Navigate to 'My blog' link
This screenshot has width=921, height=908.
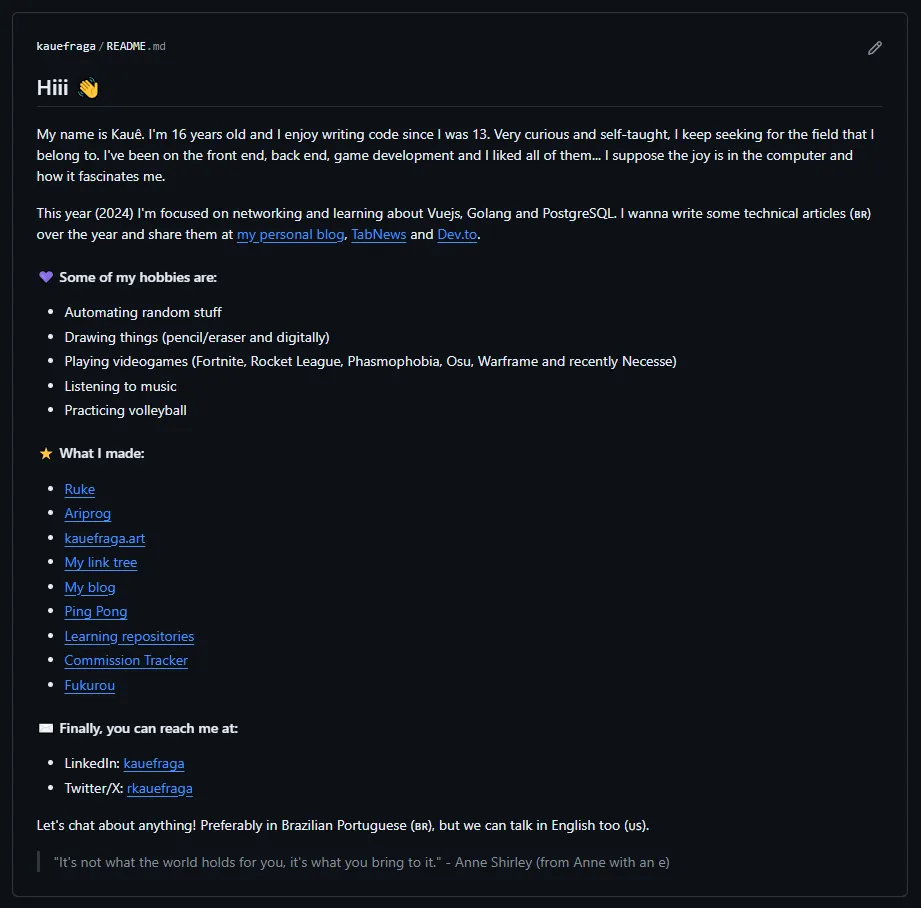coord(90,587)
